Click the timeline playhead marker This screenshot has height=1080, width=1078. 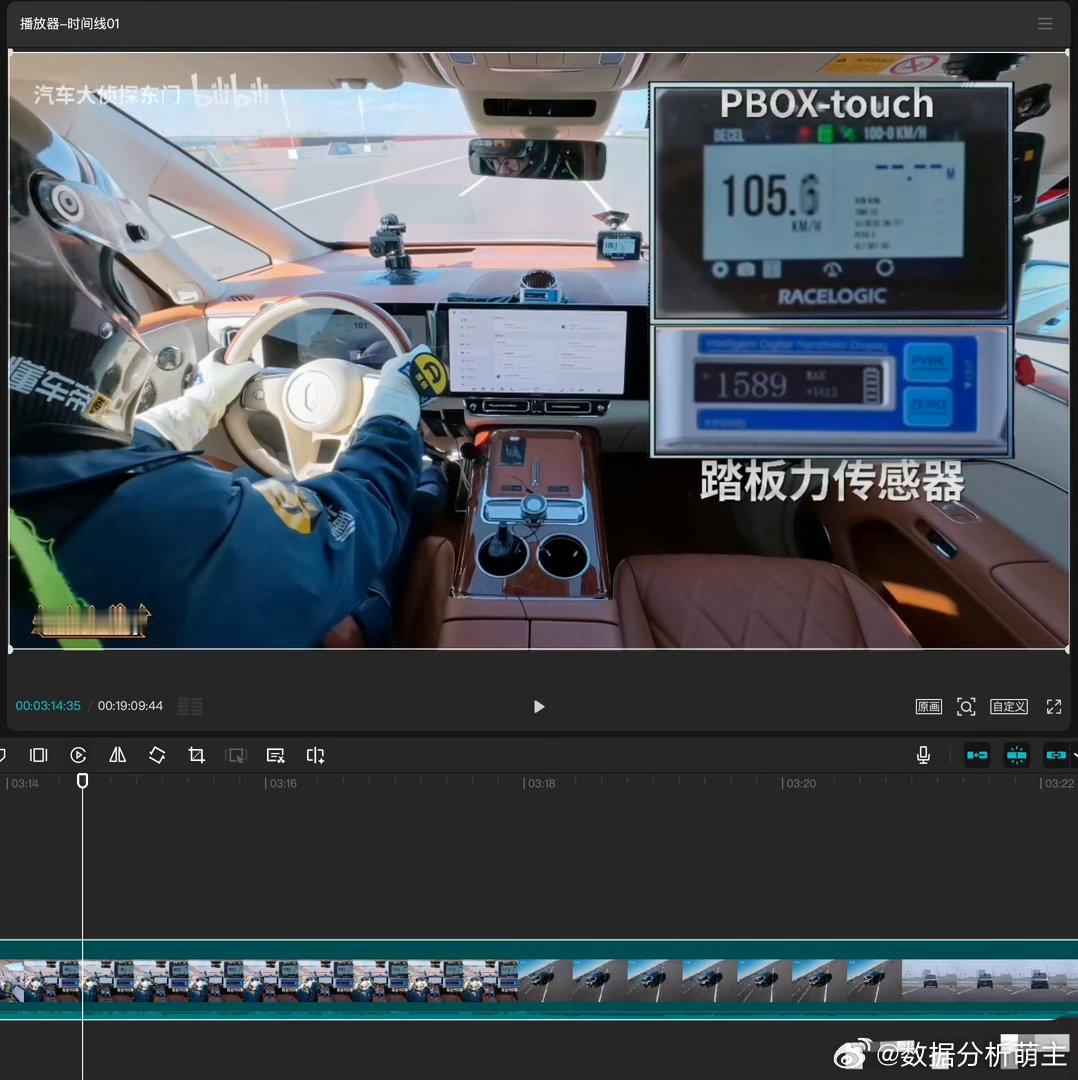(82, 780)
